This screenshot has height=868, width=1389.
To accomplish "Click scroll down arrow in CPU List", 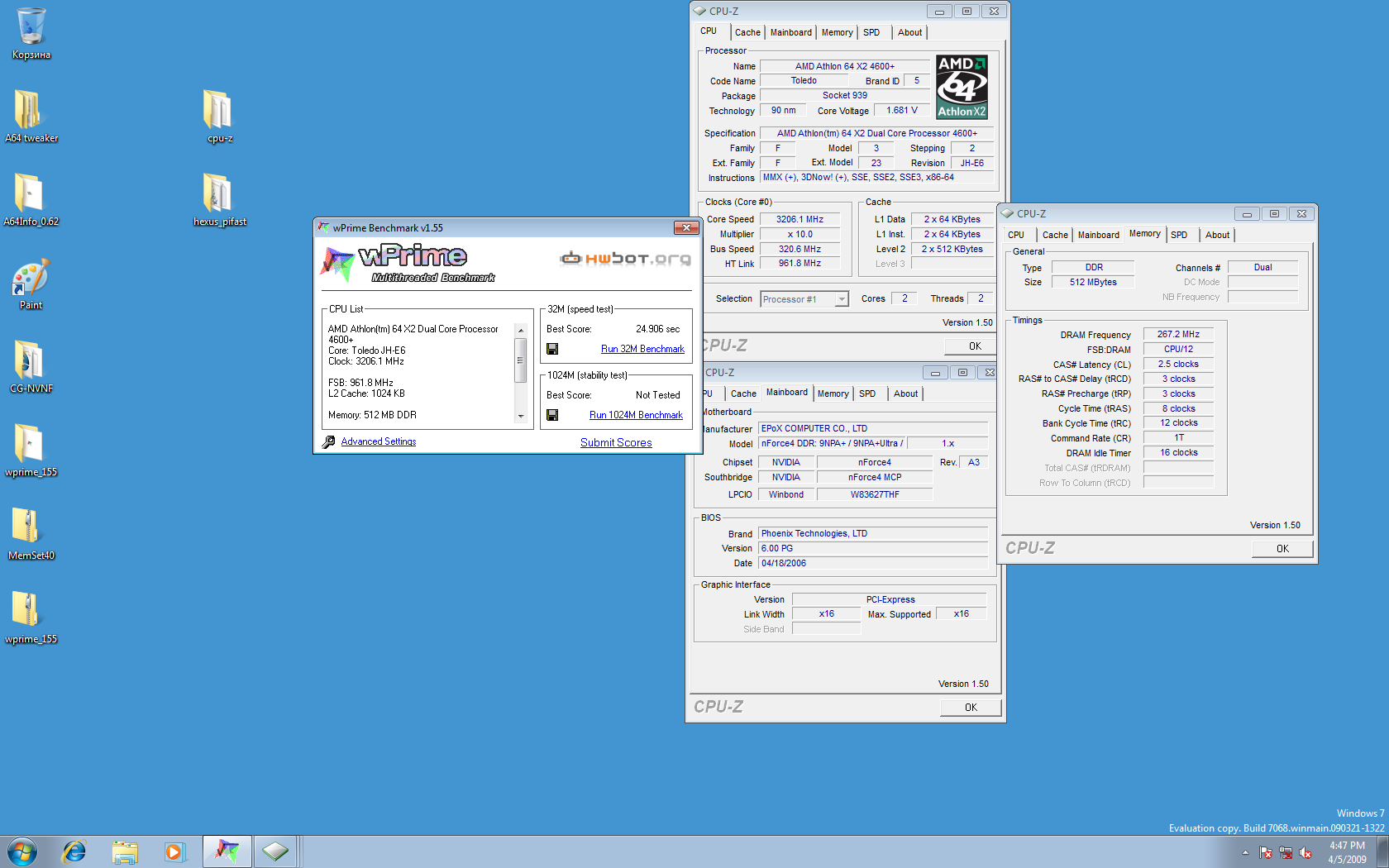I will (521, 416).
